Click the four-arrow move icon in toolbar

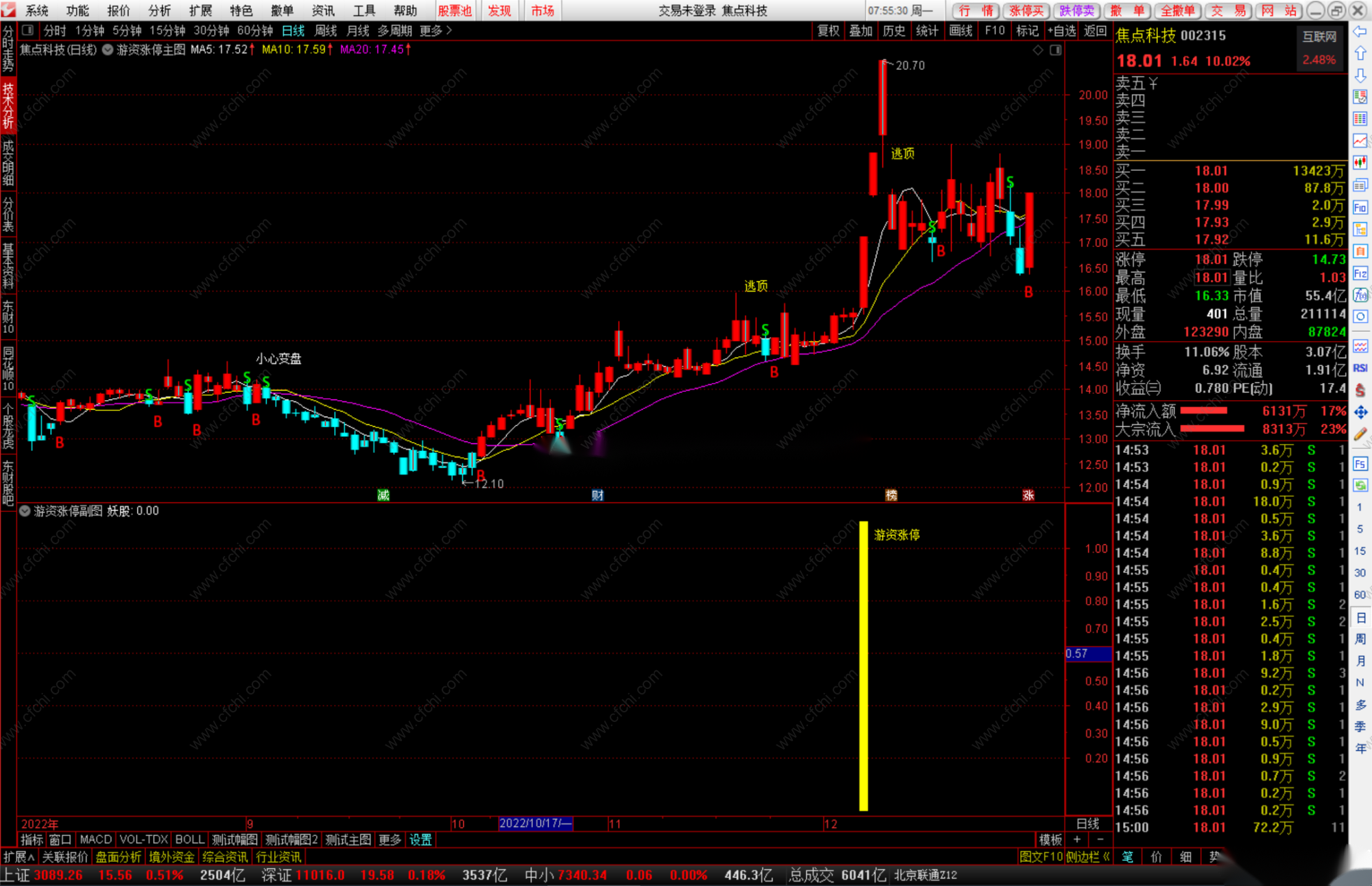[1360, 412]
